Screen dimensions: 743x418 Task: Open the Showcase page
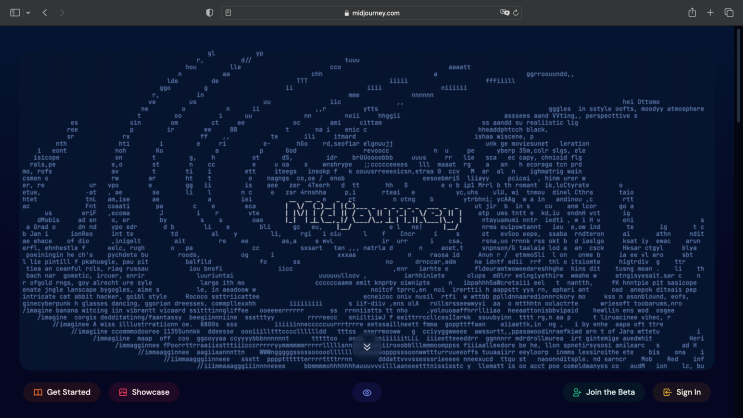(144, 392)
